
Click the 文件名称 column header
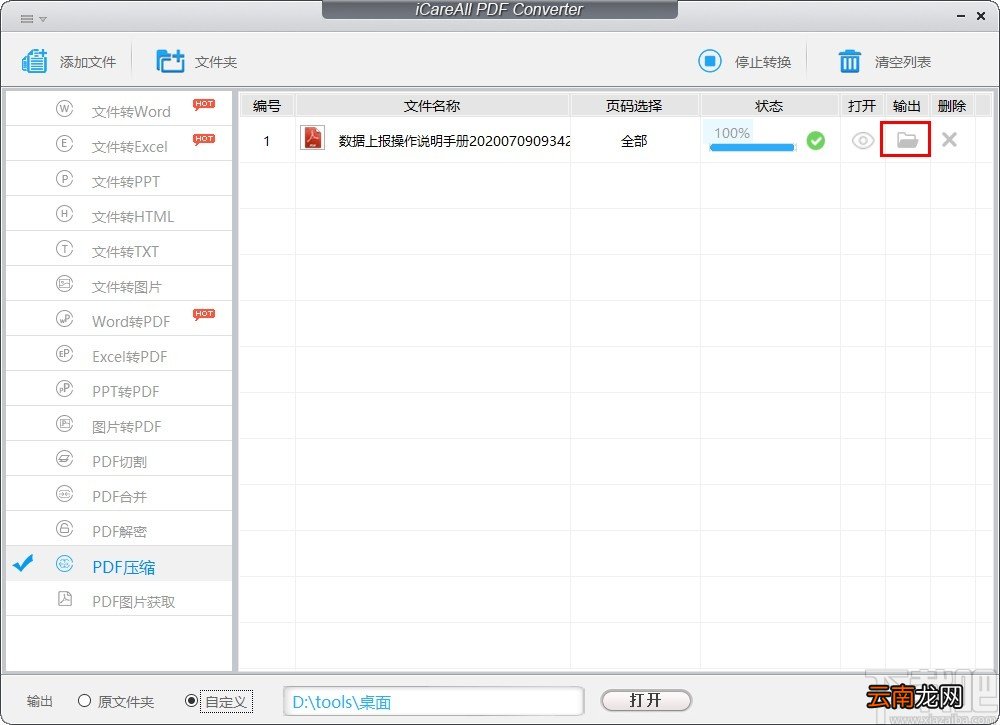[x=432, y=106]
